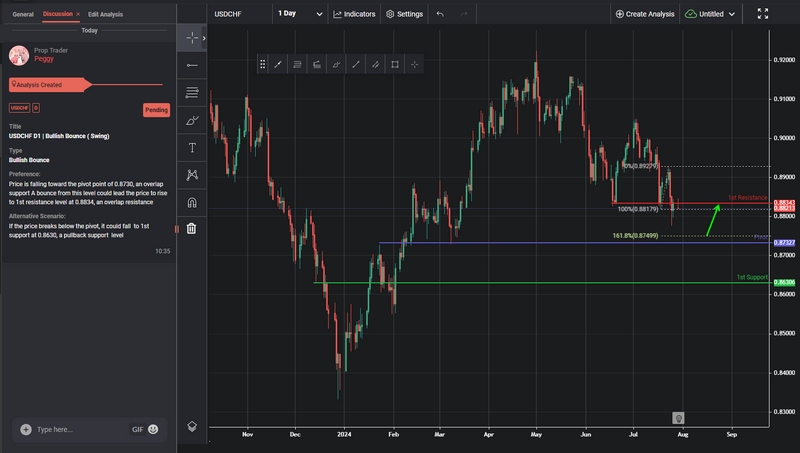Select the horizontal line drawing tool
Viewport: 800px width, 453px height.
coord(192,65)
